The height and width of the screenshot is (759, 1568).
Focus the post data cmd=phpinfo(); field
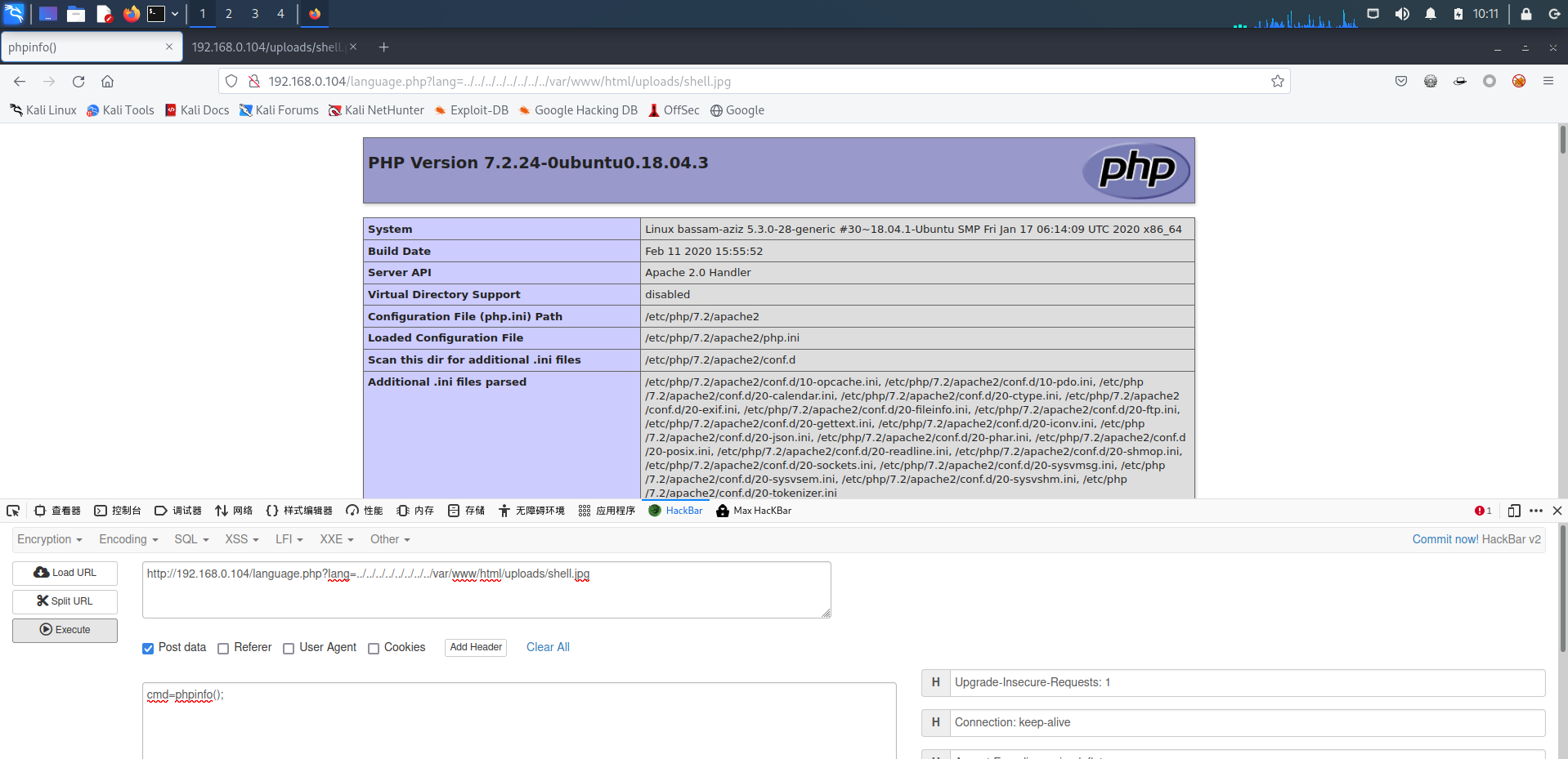(519, 721)
